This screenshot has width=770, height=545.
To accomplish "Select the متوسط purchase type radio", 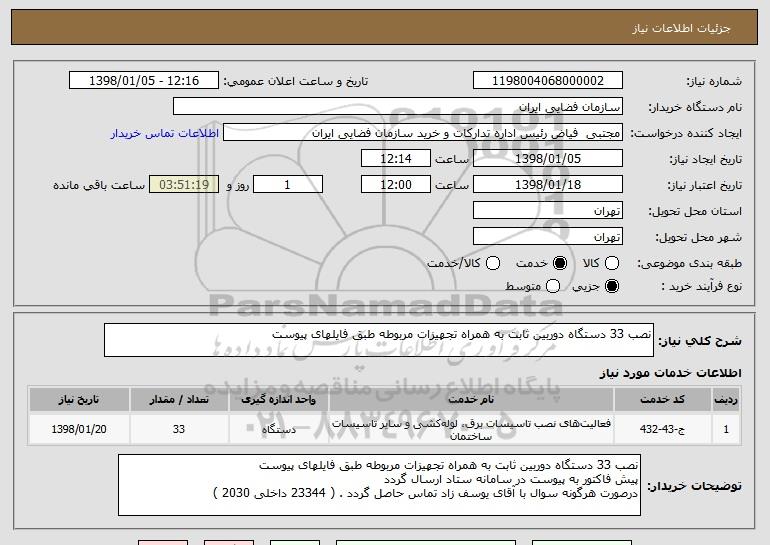I will click(x=553, y=286).
